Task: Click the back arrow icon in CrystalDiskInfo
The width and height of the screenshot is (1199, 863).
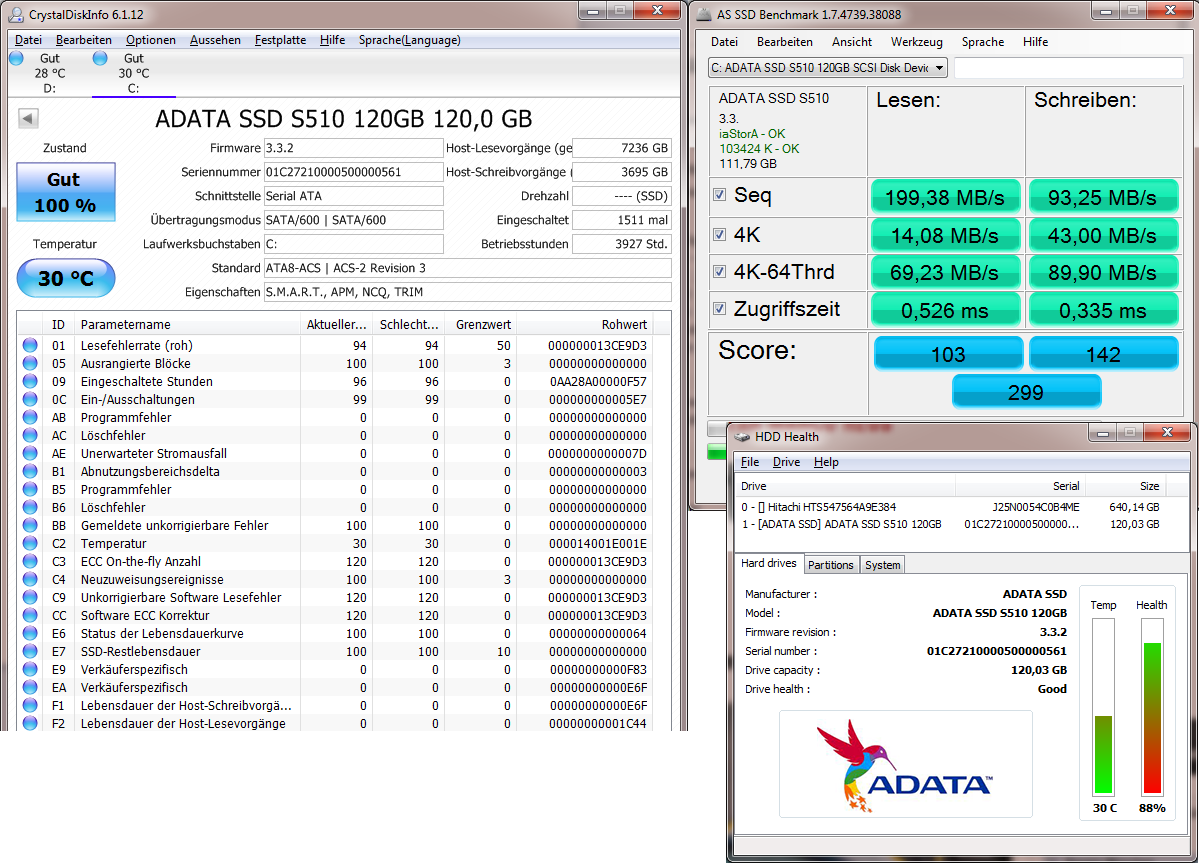Action: coord(28,118)
